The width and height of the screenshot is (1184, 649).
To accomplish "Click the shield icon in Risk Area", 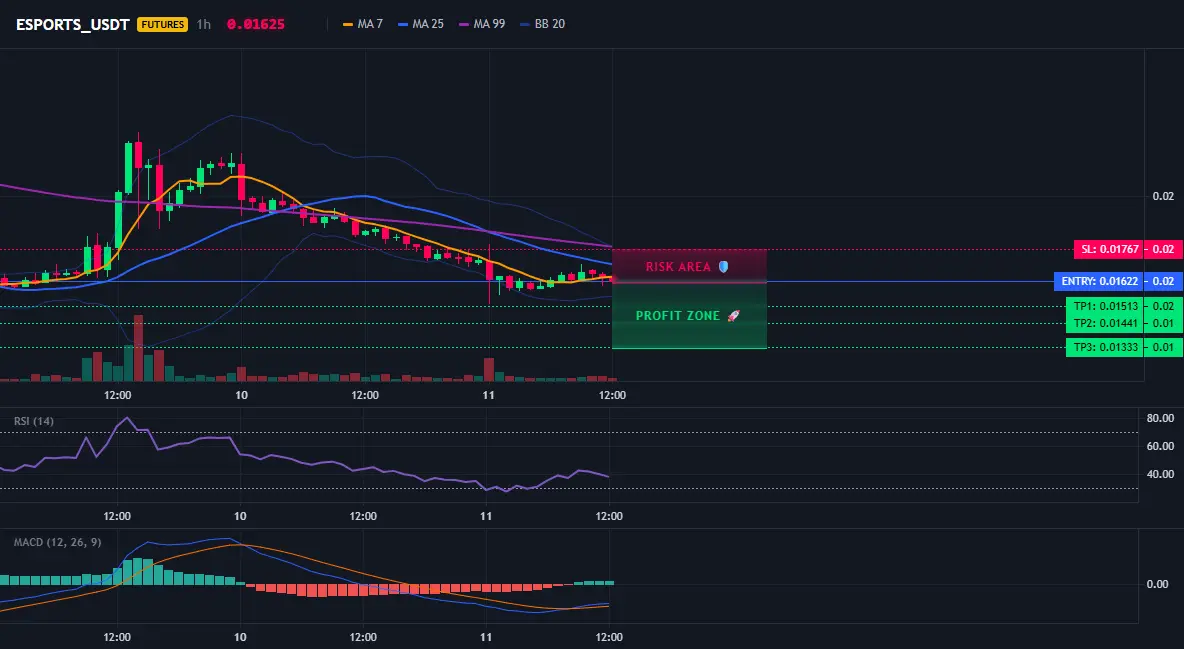I will pyautogui.click(x=723, y=267).
